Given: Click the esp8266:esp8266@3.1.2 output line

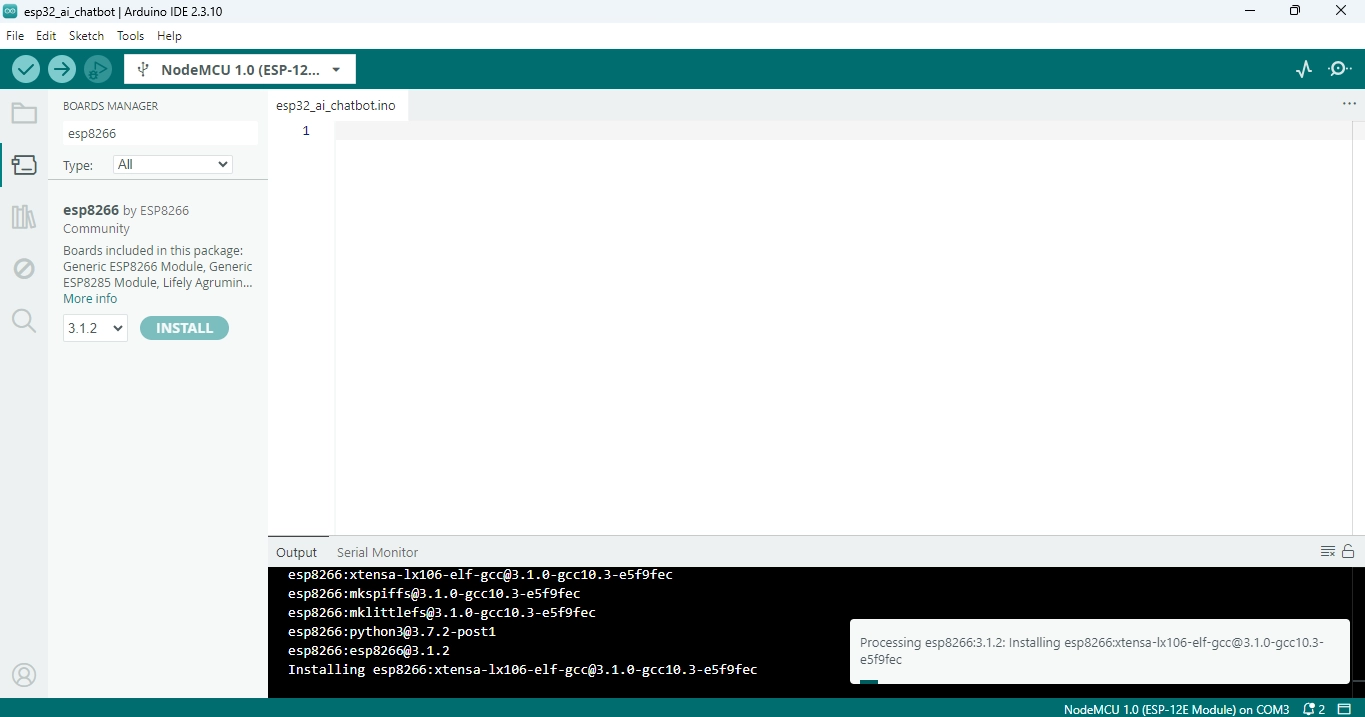Looking at the screenshot, I should [x=369, y=651].
